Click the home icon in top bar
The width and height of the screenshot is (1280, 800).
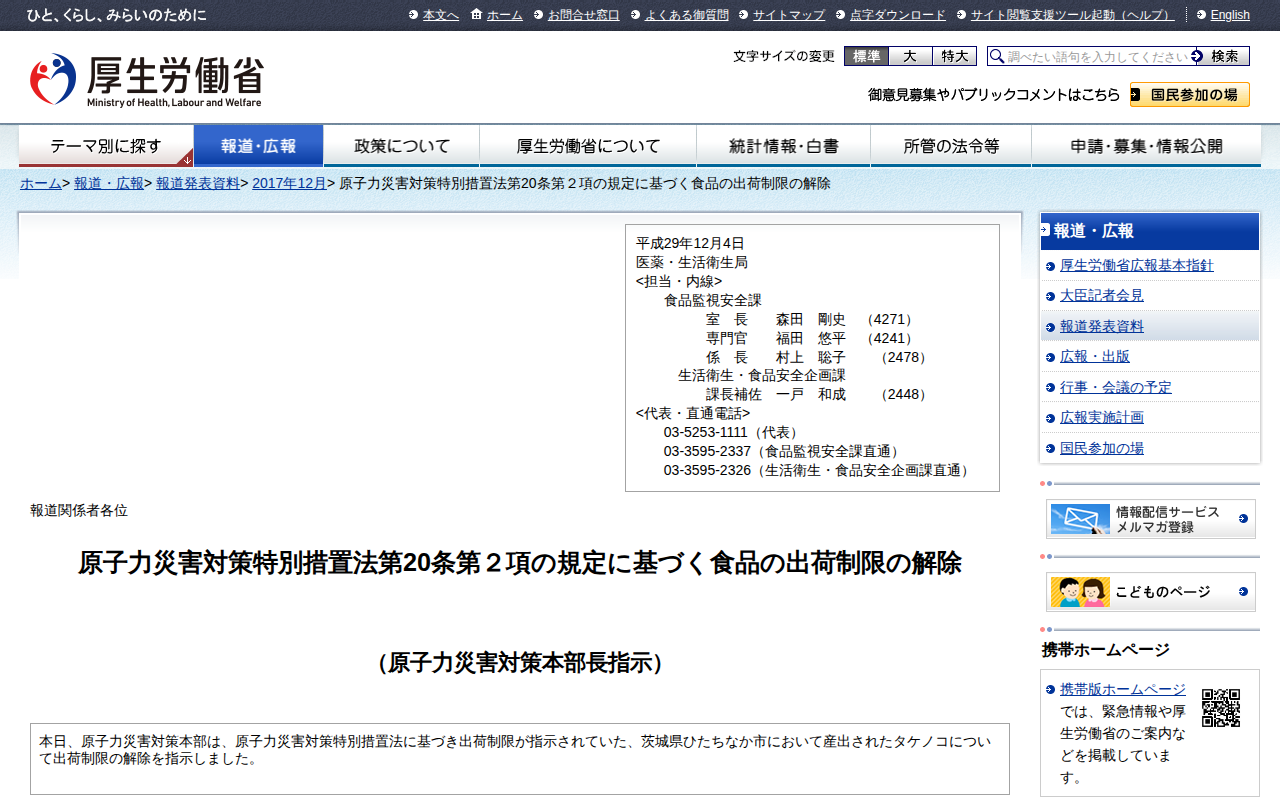[477, 15]
